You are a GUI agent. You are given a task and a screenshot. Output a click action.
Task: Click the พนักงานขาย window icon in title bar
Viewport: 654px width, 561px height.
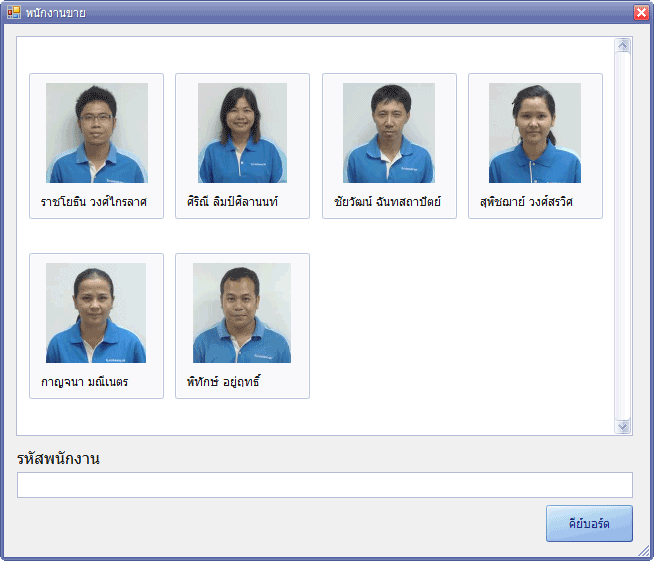tap(13, 12)
